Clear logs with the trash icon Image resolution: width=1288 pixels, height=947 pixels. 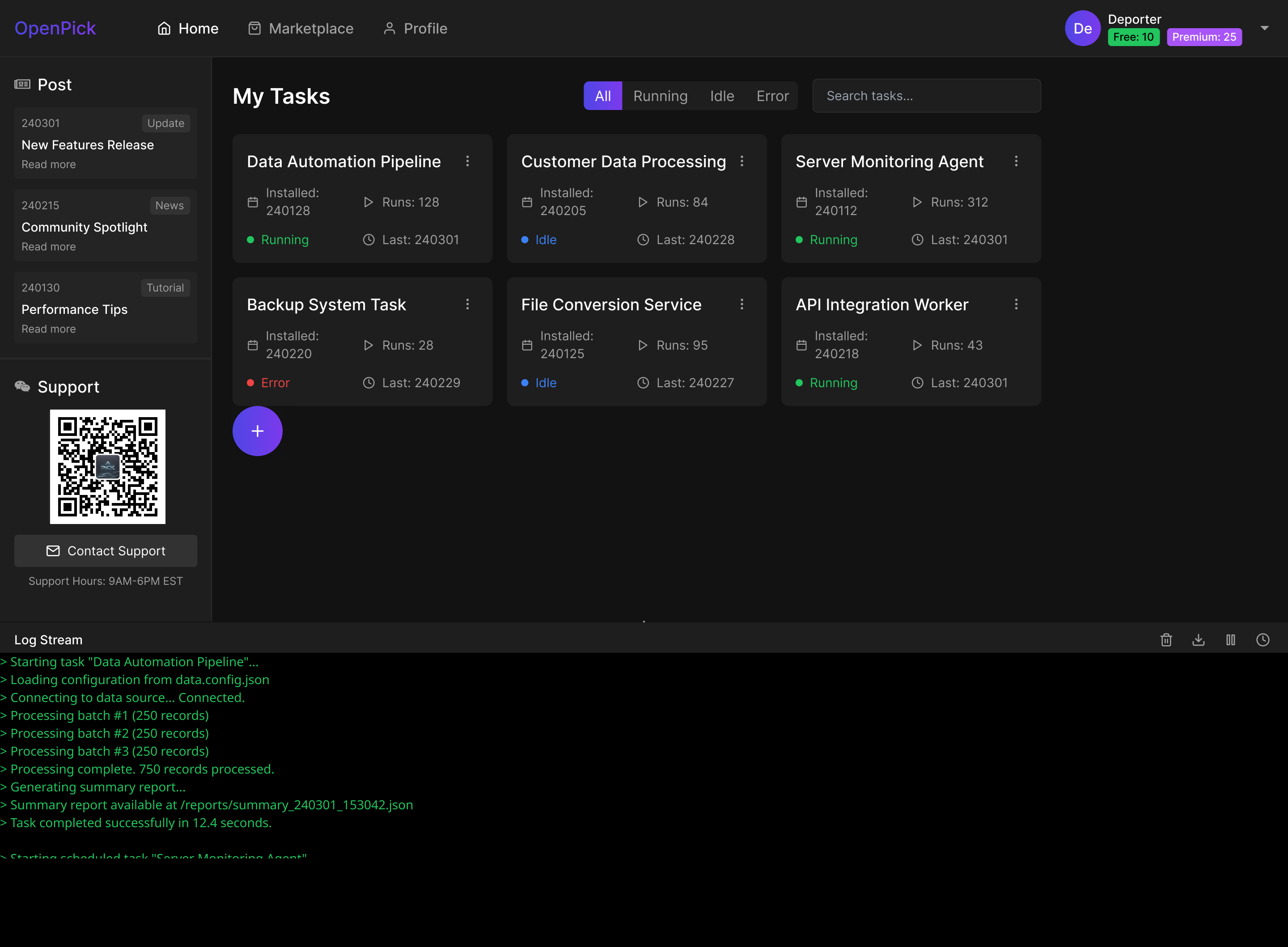pos(1166,640)
